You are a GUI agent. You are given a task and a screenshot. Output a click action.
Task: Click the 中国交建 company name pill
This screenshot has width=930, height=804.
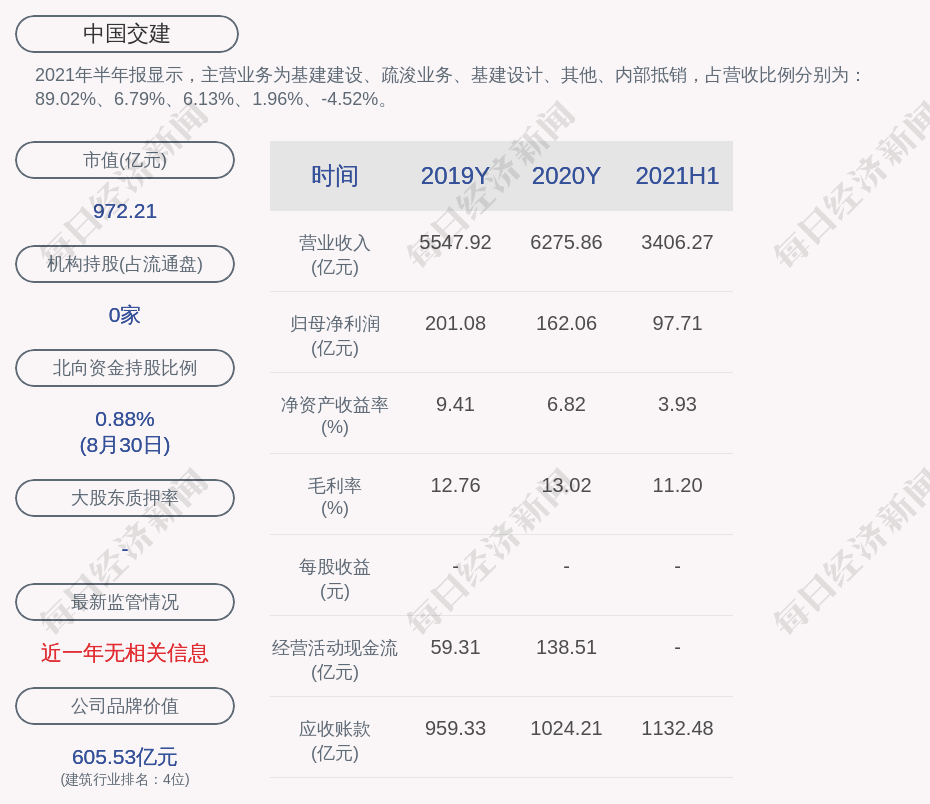[127, 34]
